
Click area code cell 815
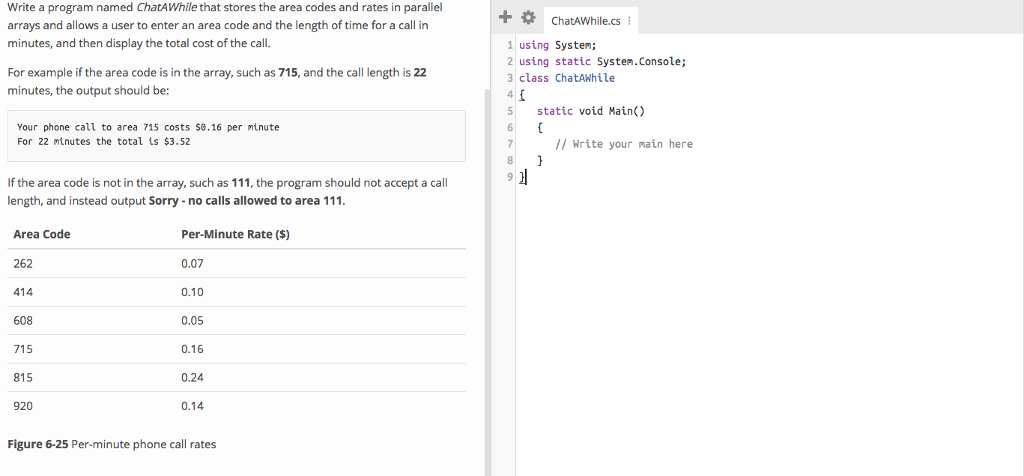coord(23,377)
